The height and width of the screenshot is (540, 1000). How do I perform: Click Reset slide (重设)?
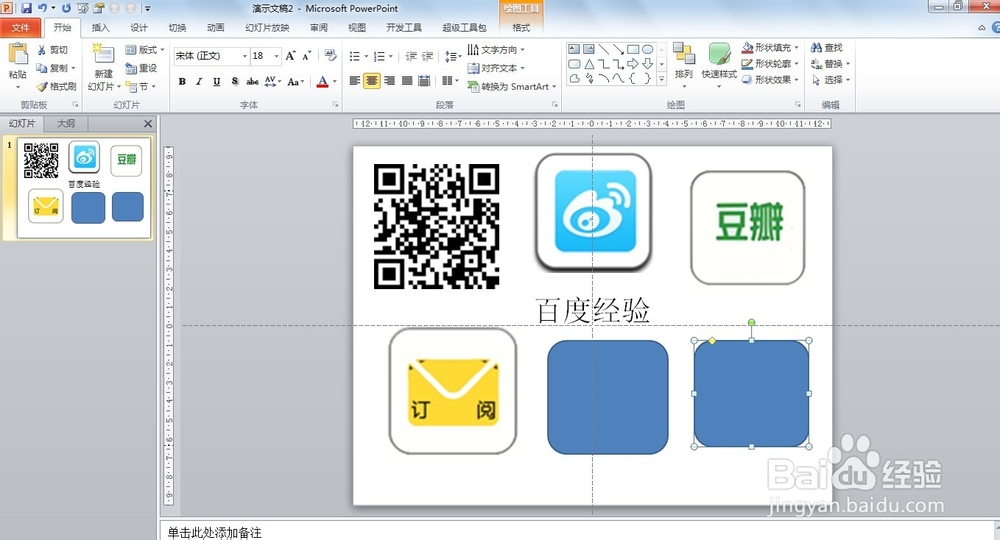pos(141,68)
